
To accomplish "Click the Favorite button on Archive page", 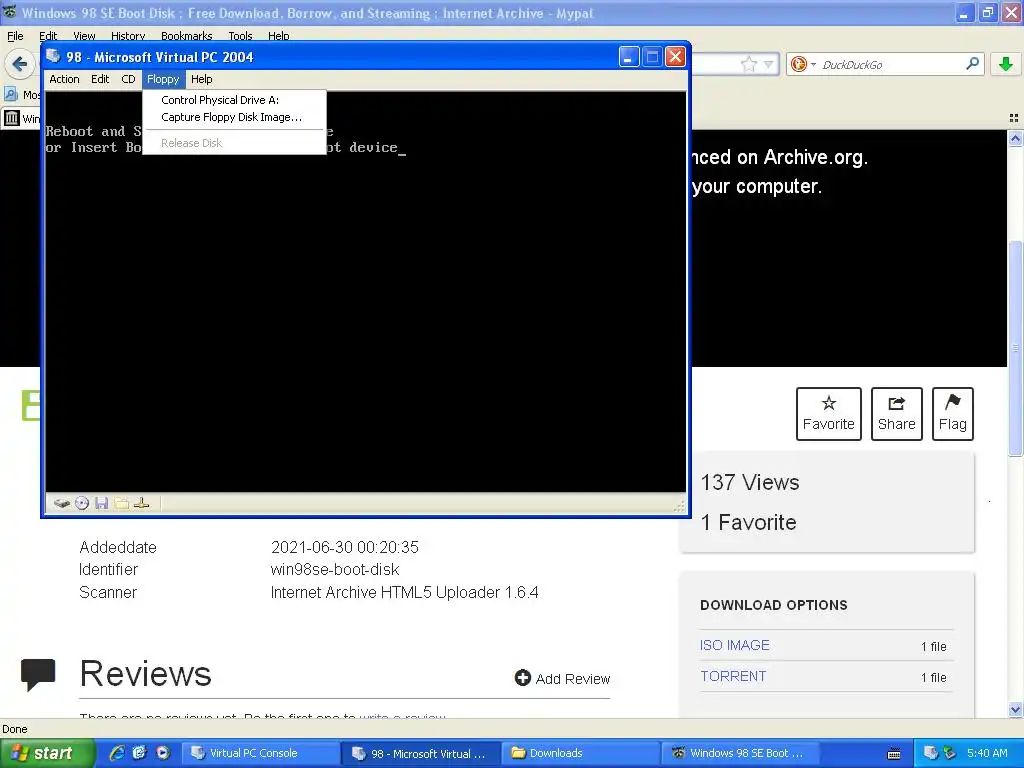I will coord(829,413).
